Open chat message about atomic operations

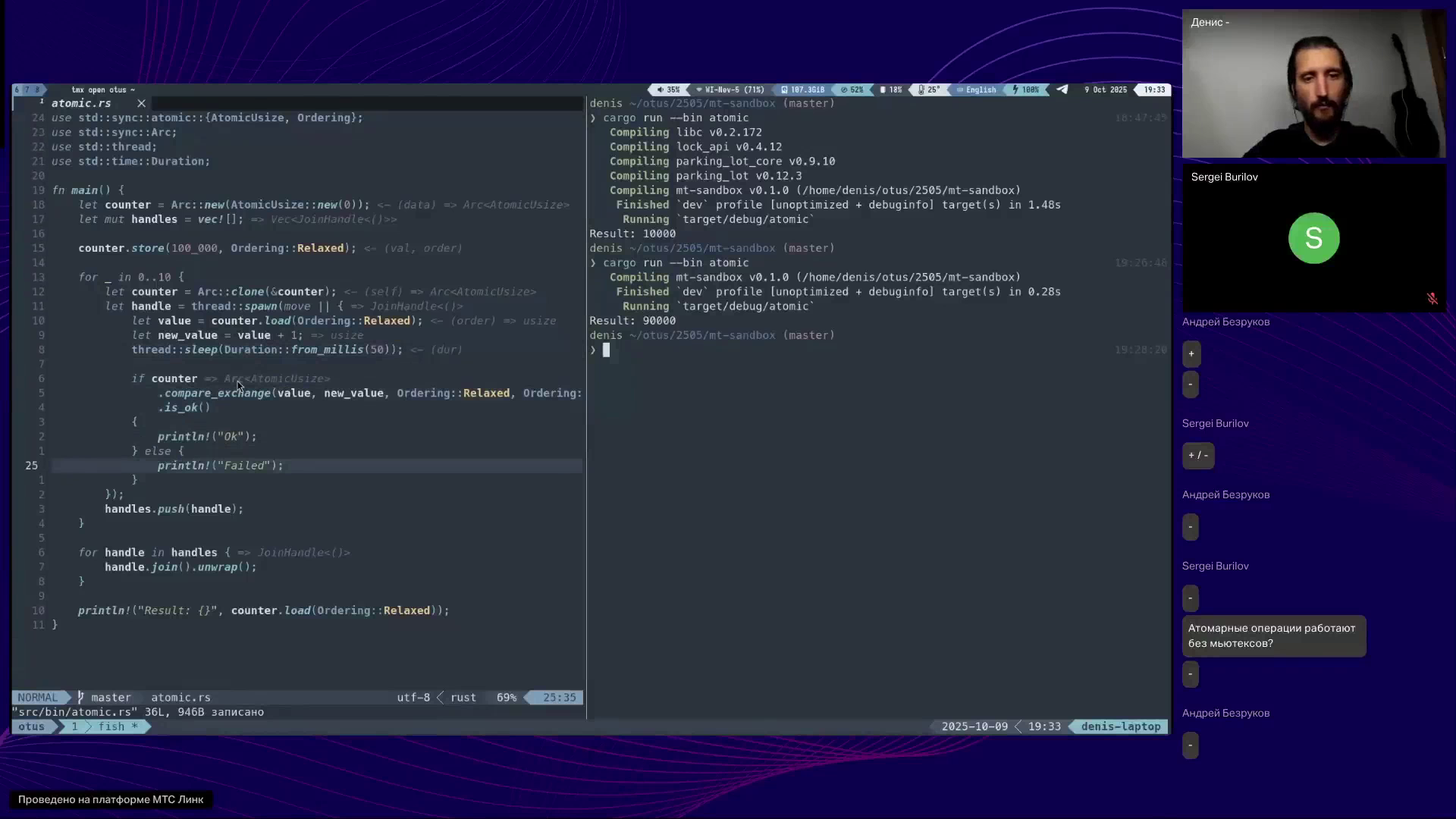[x=1273, y=635]
